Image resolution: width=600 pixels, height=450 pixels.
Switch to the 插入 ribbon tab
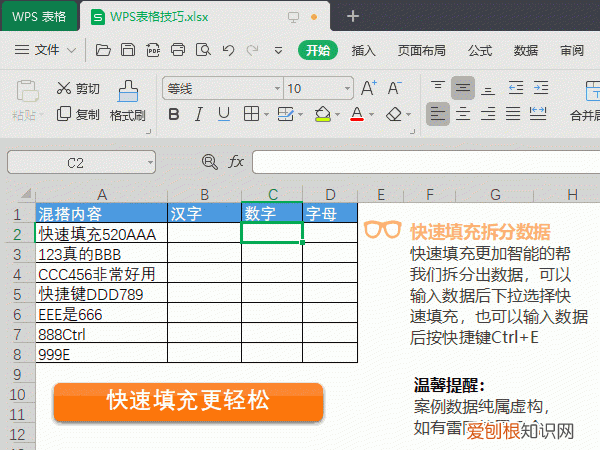point(364,50)
